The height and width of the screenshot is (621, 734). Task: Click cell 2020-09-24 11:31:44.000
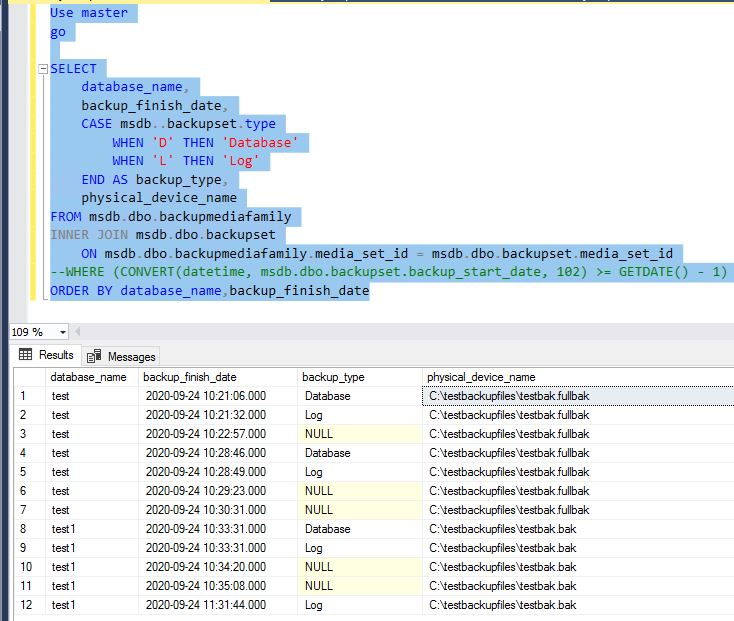pos(218,605)
